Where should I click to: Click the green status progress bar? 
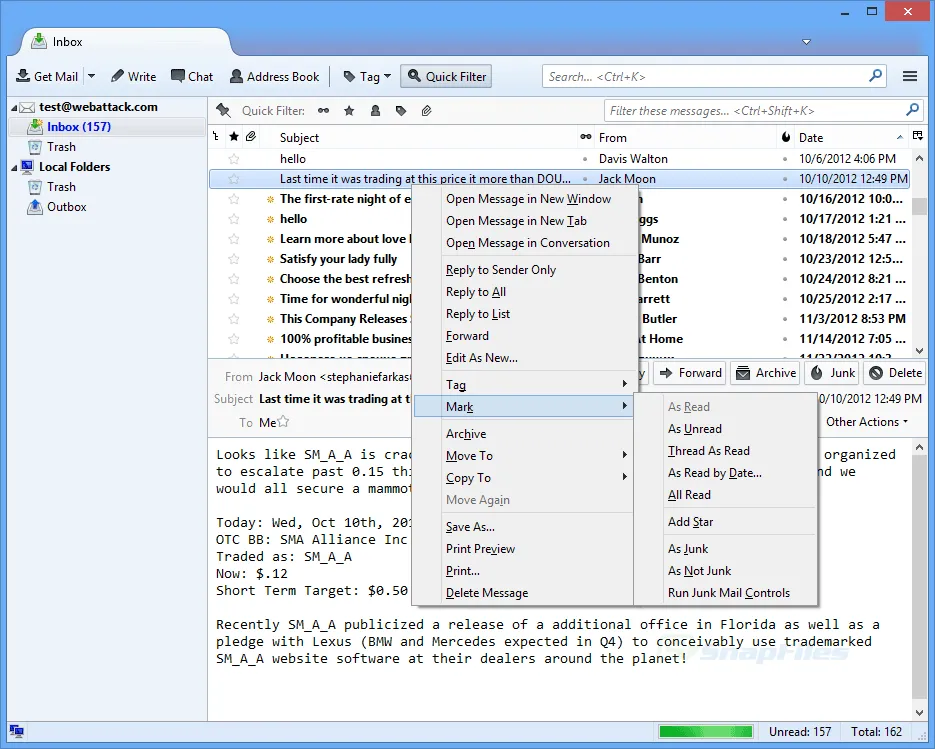[x=705, y=731]
